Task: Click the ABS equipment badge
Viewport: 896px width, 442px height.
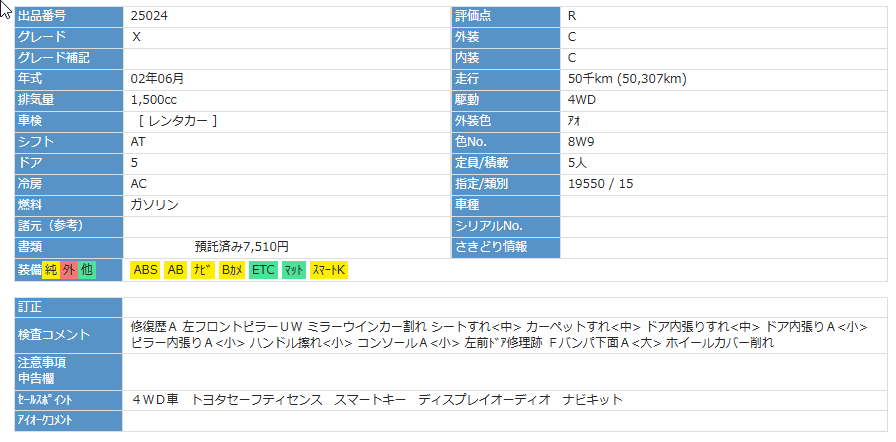Action: (145, 270)
